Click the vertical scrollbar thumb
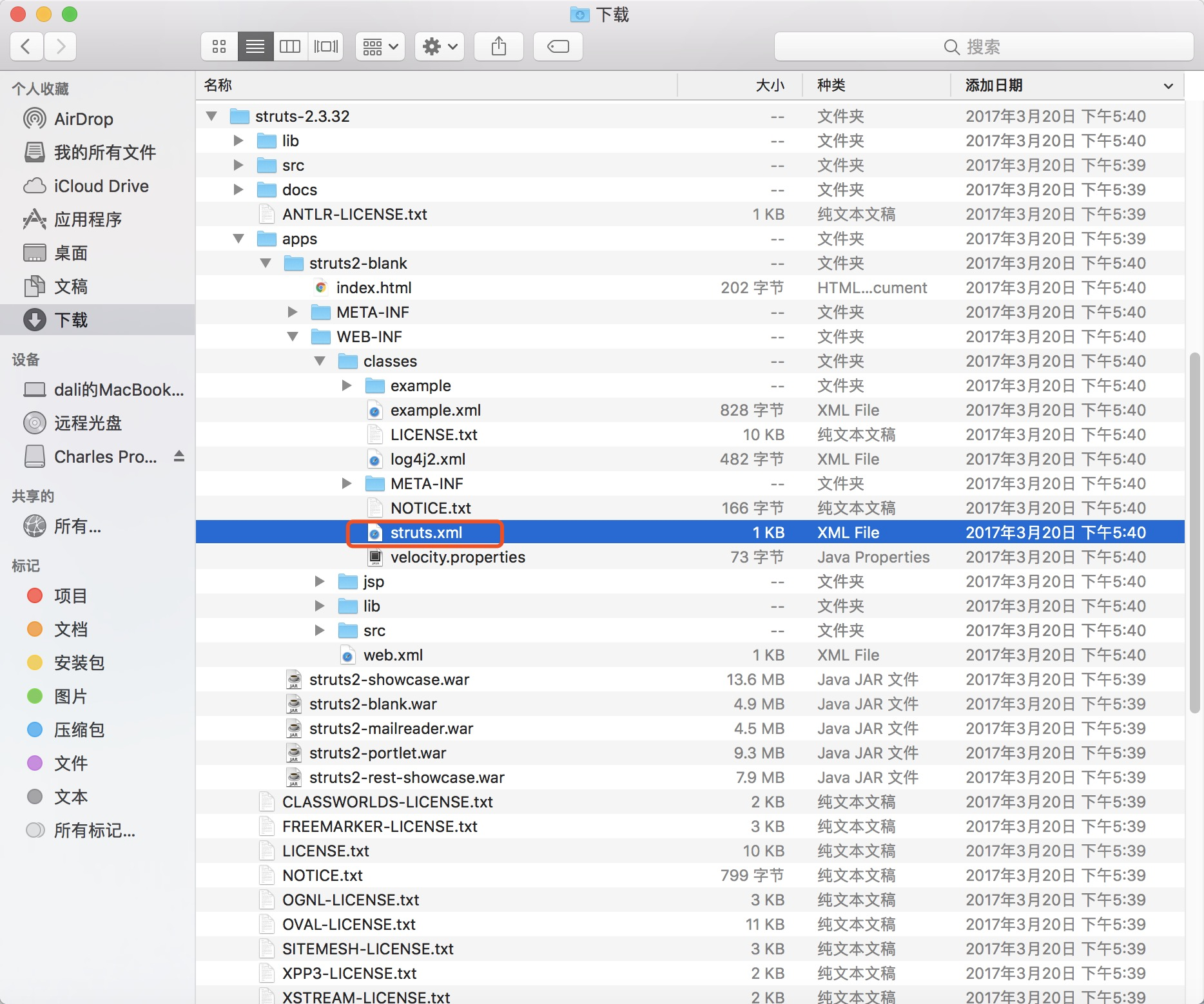Image resolution: width=1204 pixels, height=1004 pixels. 1194,533
